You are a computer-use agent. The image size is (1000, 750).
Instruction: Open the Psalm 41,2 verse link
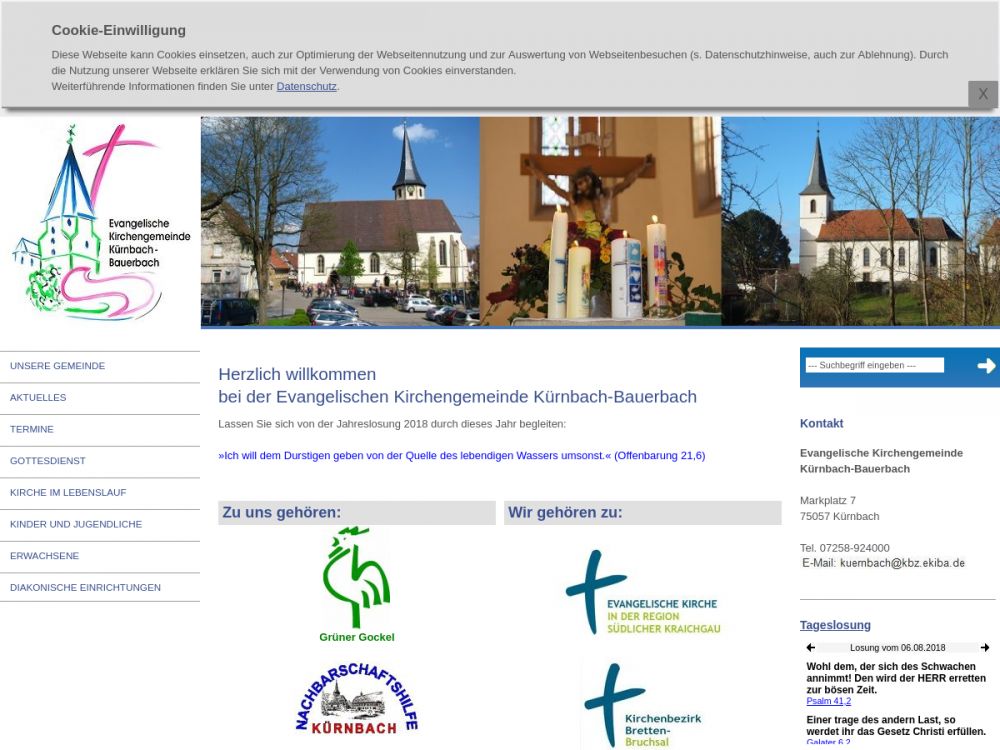829,702
